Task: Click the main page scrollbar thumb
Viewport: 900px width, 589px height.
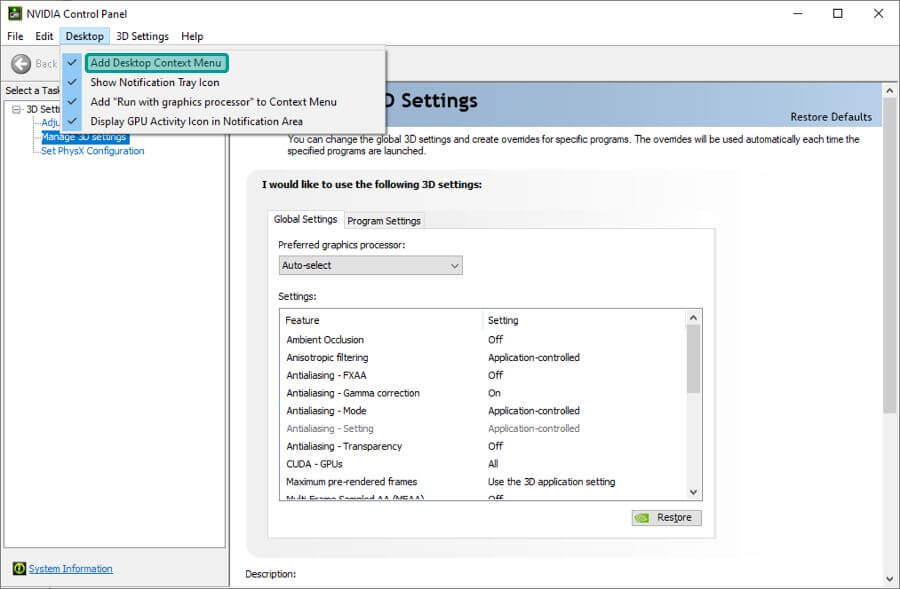Action: (x=890, y=255)
